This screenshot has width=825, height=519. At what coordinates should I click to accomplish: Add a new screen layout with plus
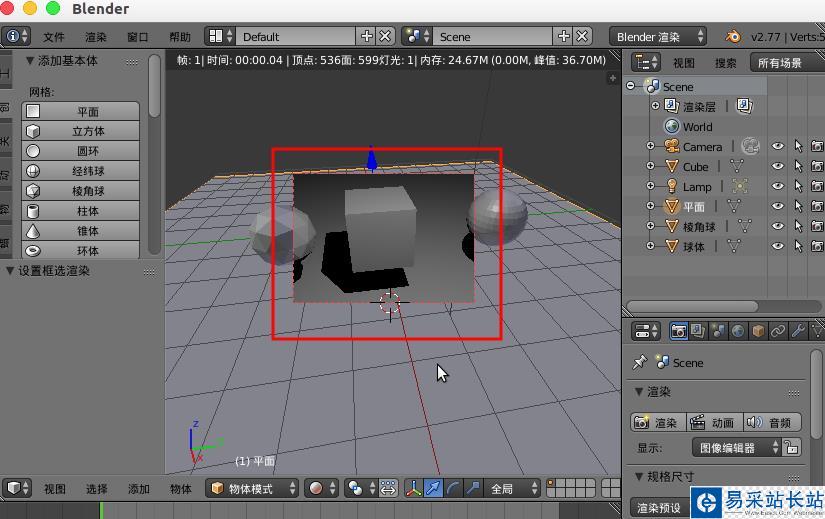coord(366,36)
